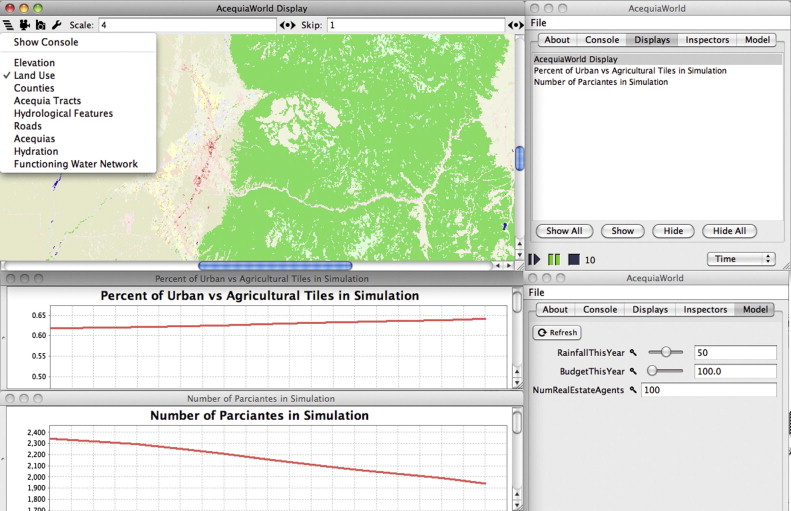The height and width of the screenshot is (511, 791).
Task: Select Displays tab in upper console window
Action: [x=652, y=40]
